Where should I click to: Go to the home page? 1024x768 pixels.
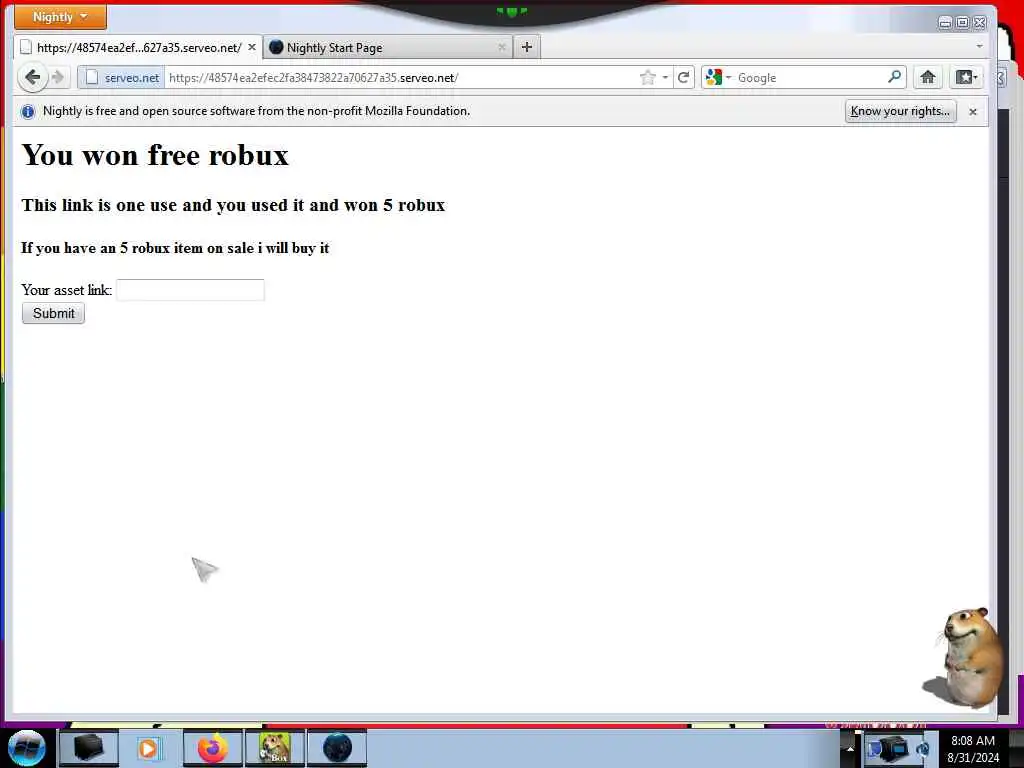[x=927, y=78]
